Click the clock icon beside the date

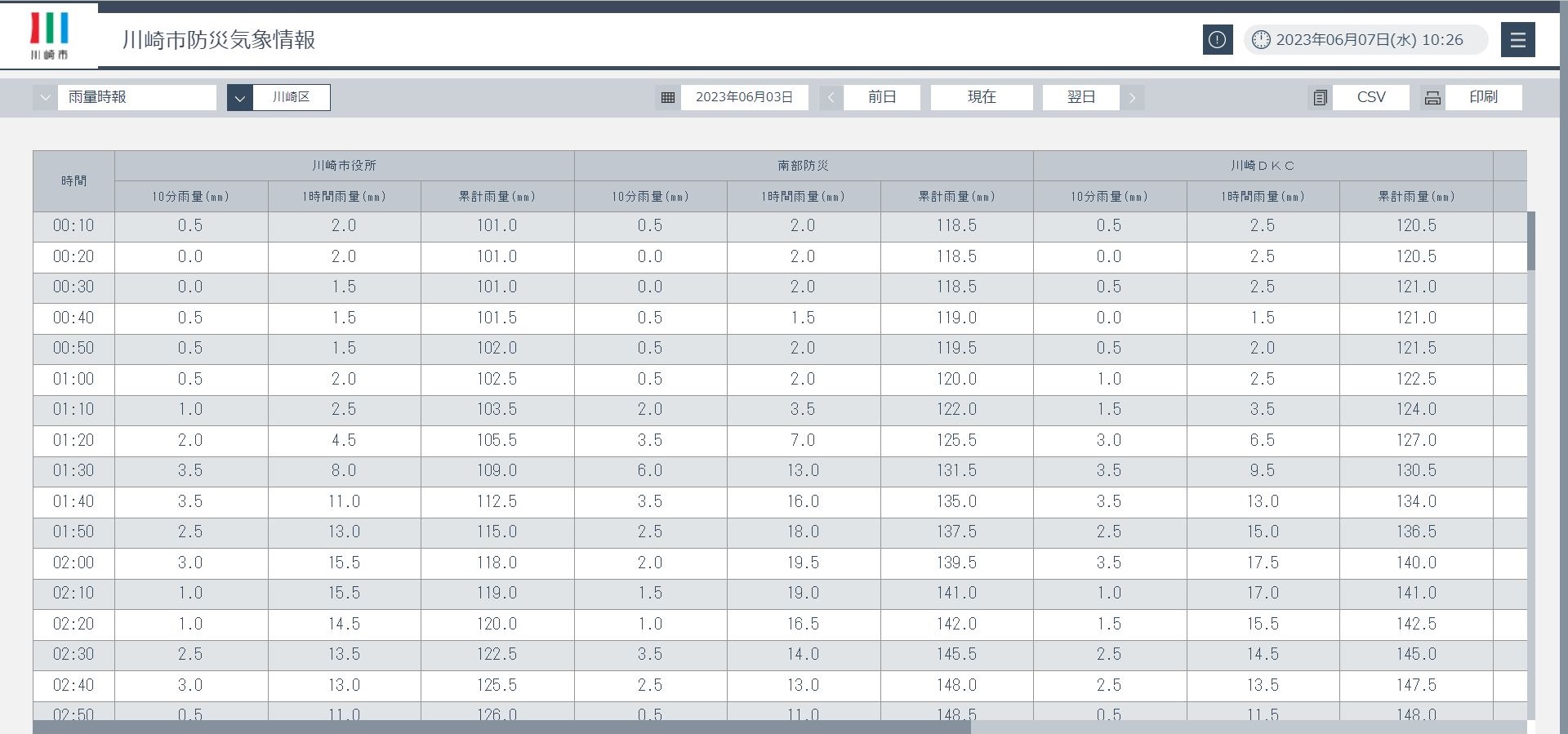(1261, 39)
